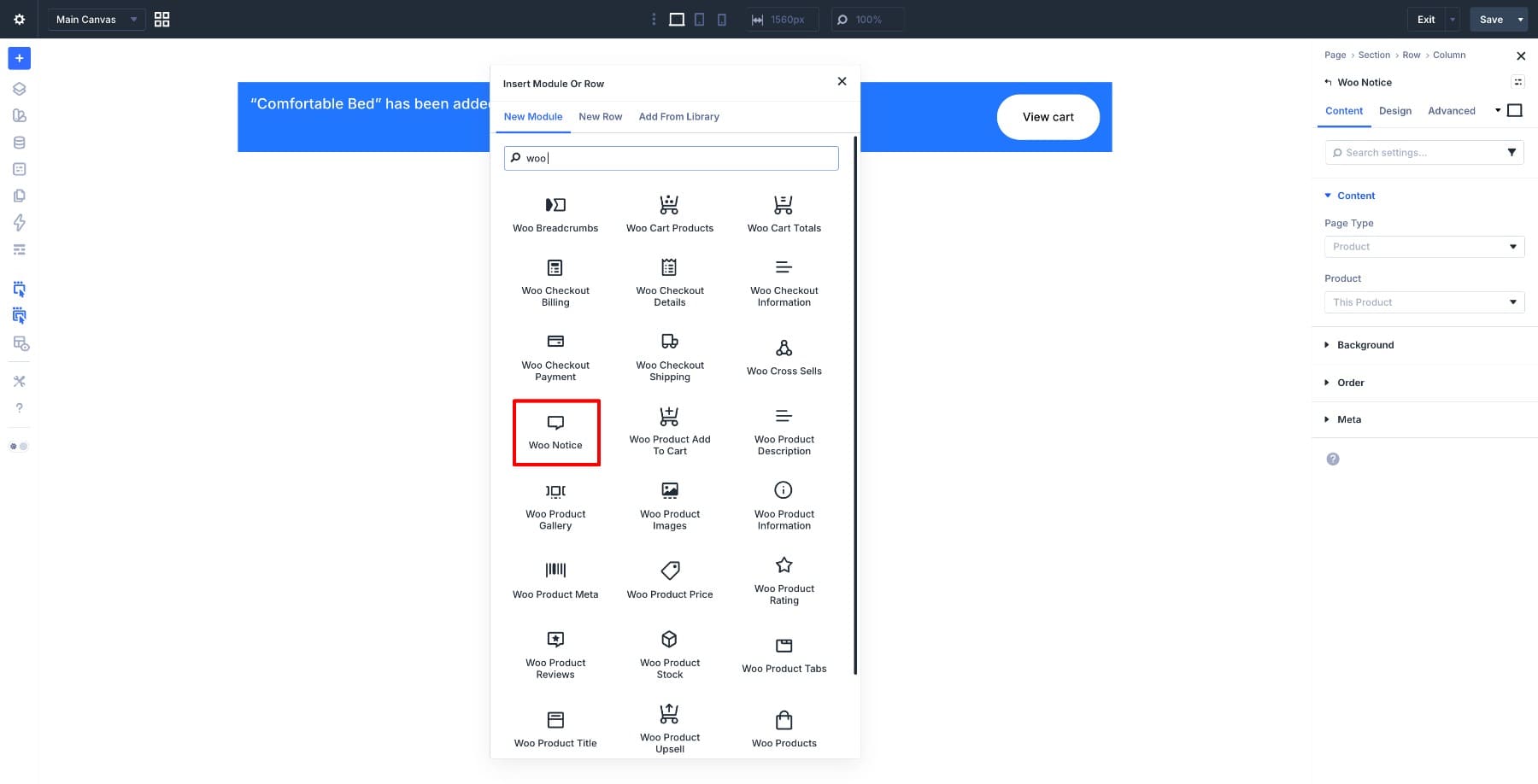1538x784 pixels.
Task: Open the Design tab in settings panel
Action: tap(1395, 111)
